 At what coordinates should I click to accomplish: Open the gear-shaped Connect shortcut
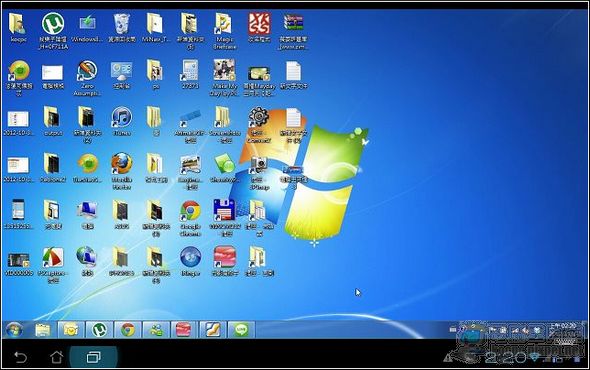tap(259, 117)
